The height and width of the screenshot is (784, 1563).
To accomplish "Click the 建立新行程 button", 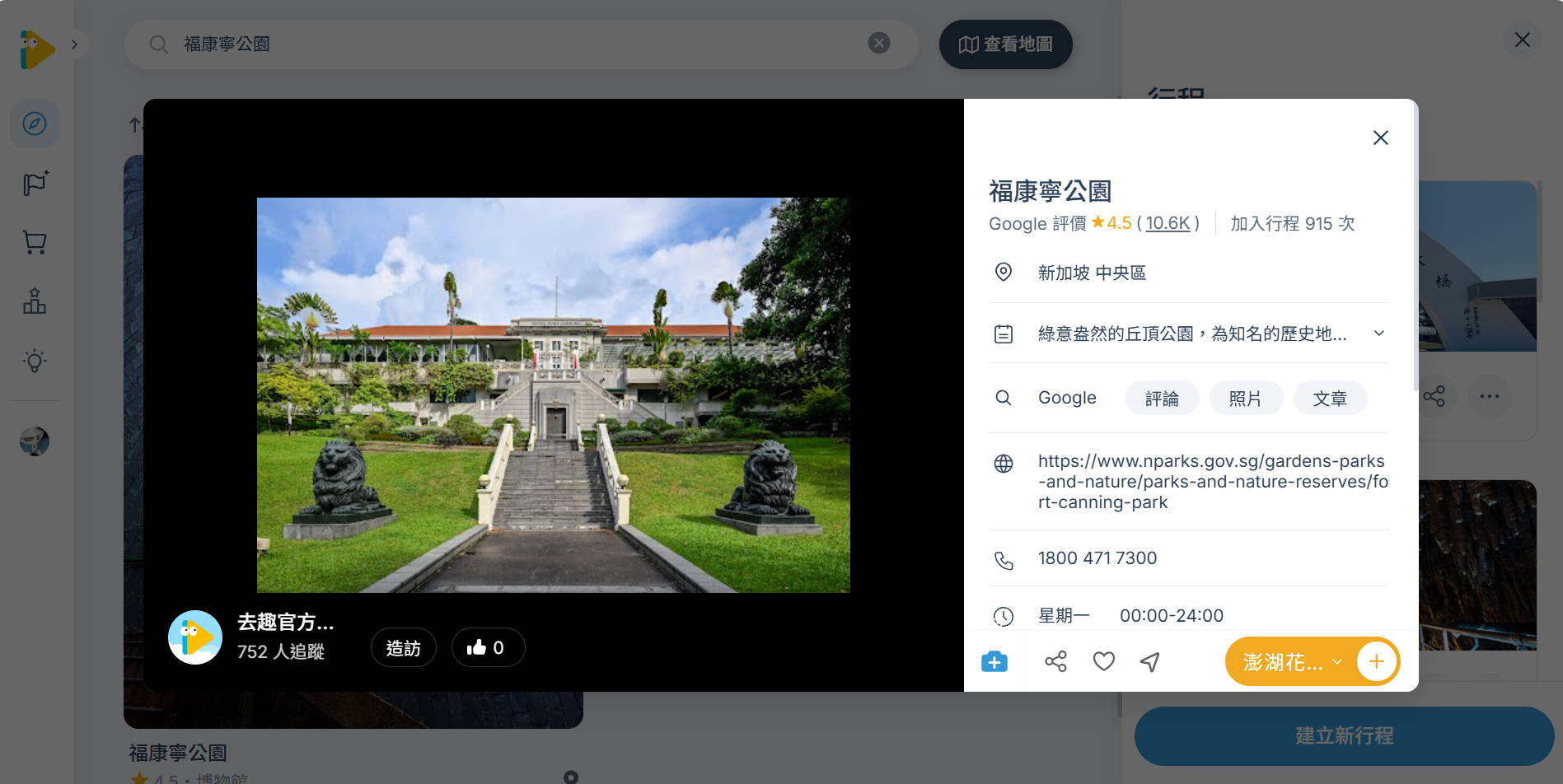I will pos(1344,736).
